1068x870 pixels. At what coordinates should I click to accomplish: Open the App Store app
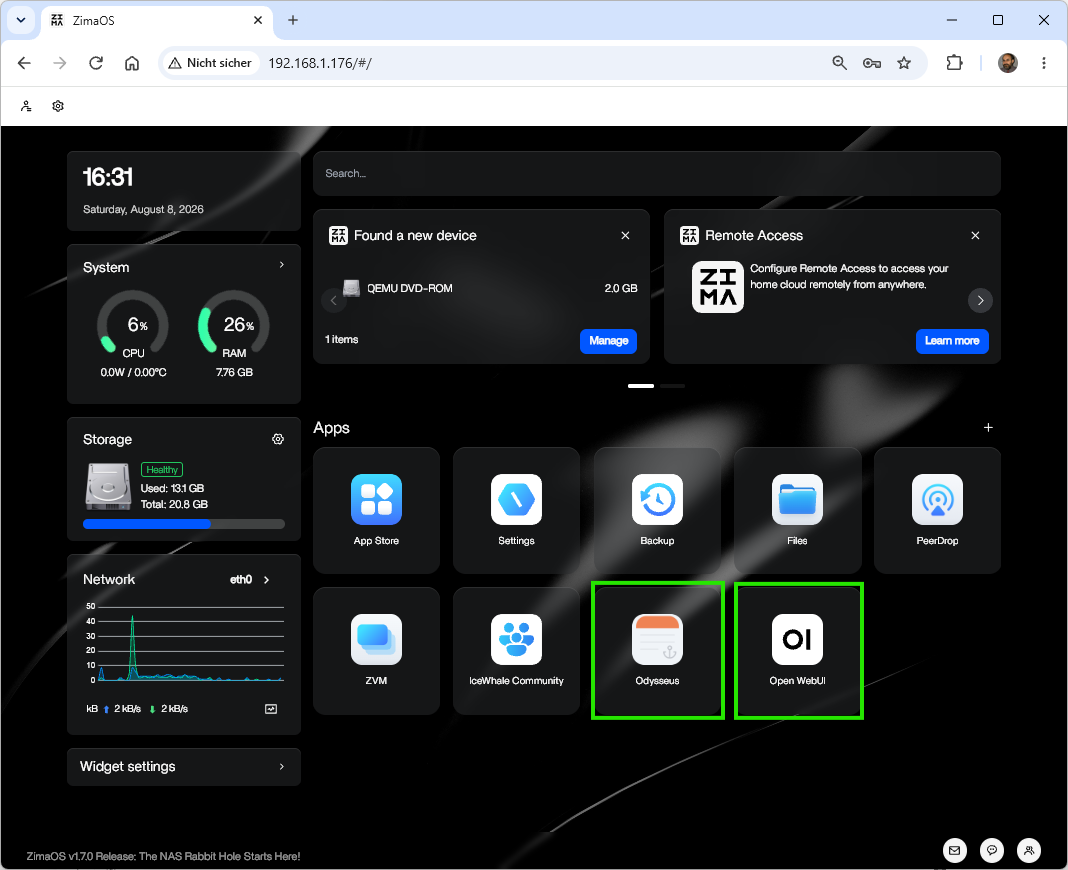[376, 510]
